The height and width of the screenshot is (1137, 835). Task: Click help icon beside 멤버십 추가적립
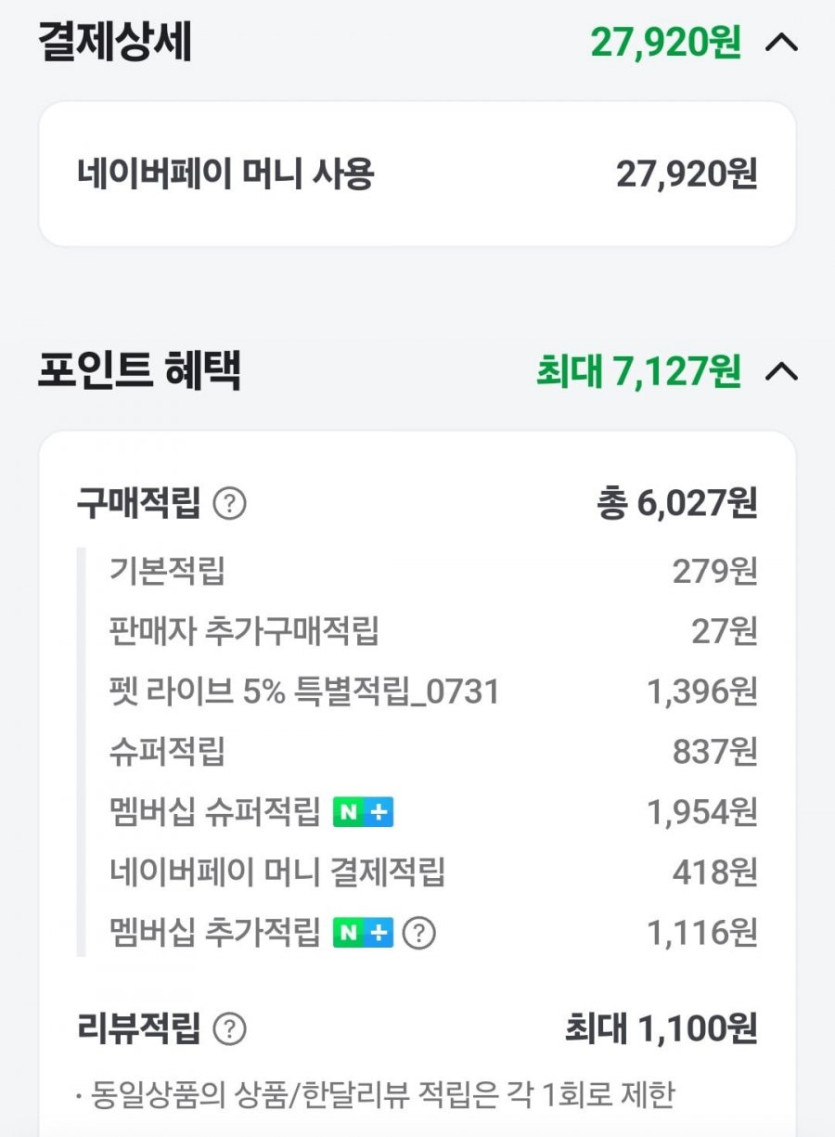(x=419, y=933)
